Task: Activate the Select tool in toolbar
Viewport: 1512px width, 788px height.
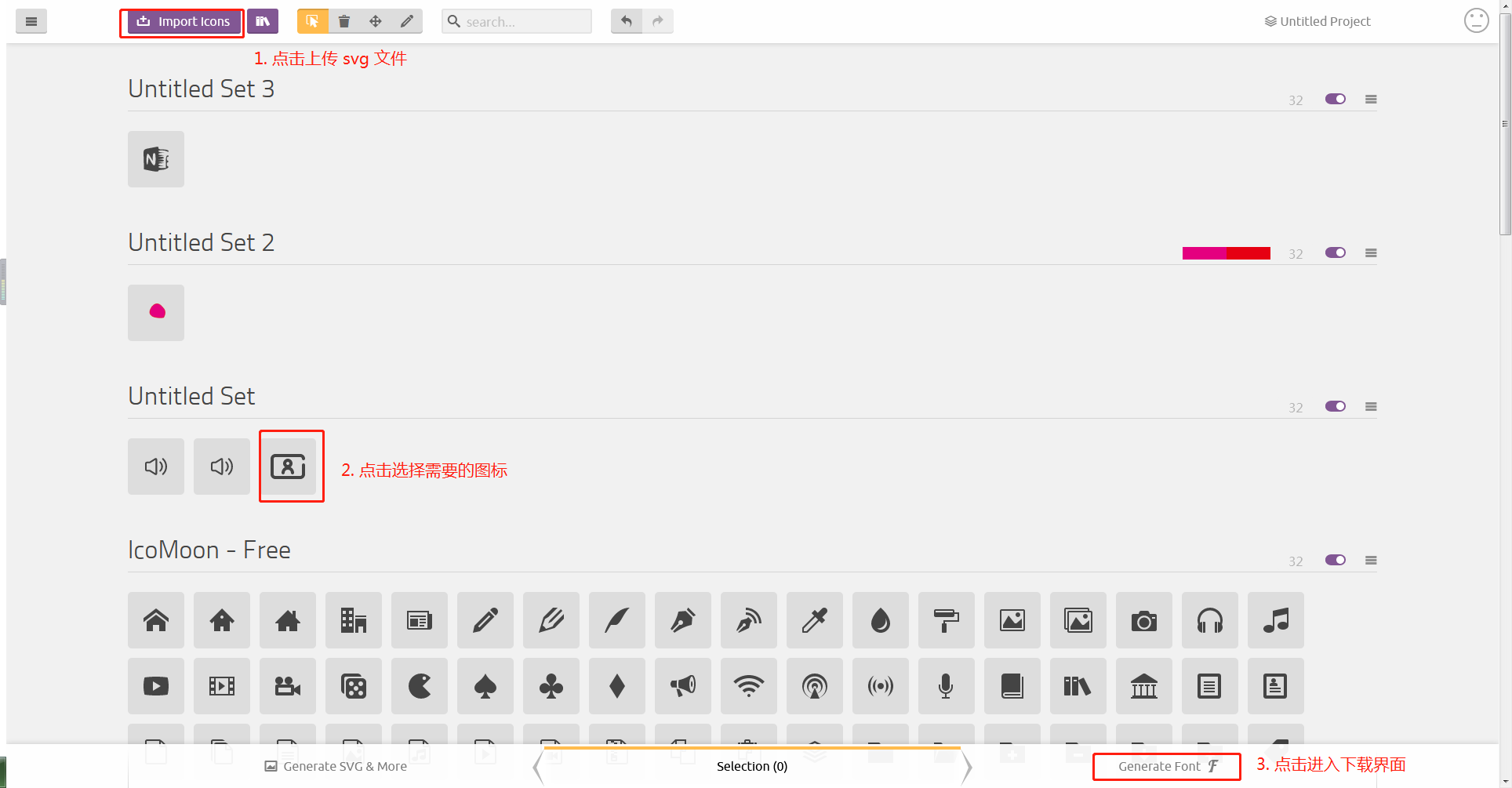Action: pyautogui.click(x=313, y=21)
